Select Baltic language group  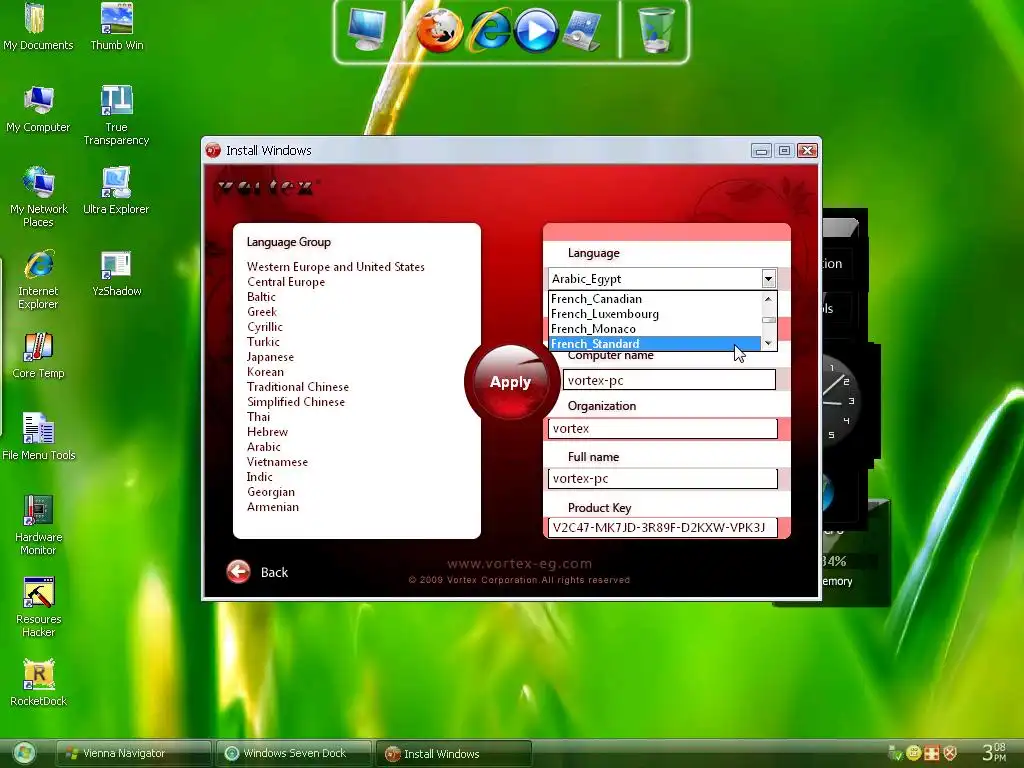tap(261, 296)
